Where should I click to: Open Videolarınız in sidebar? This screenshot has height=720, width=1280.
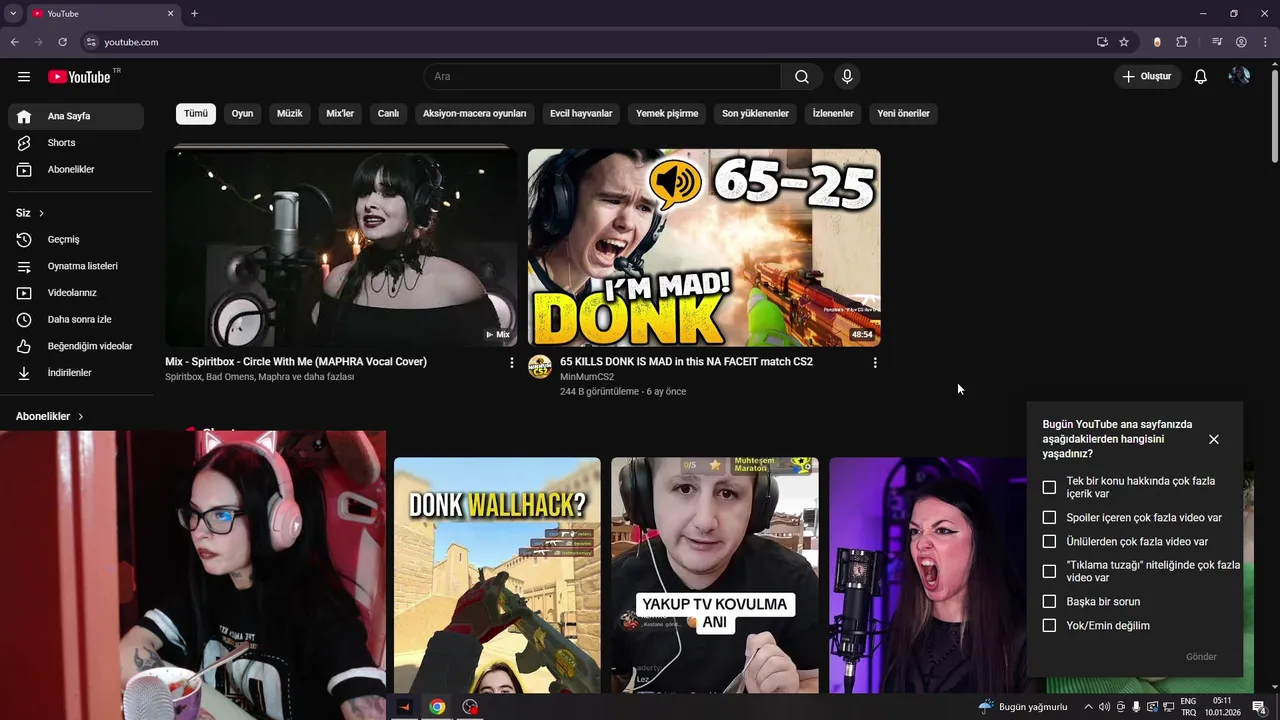tap(76, 293)
